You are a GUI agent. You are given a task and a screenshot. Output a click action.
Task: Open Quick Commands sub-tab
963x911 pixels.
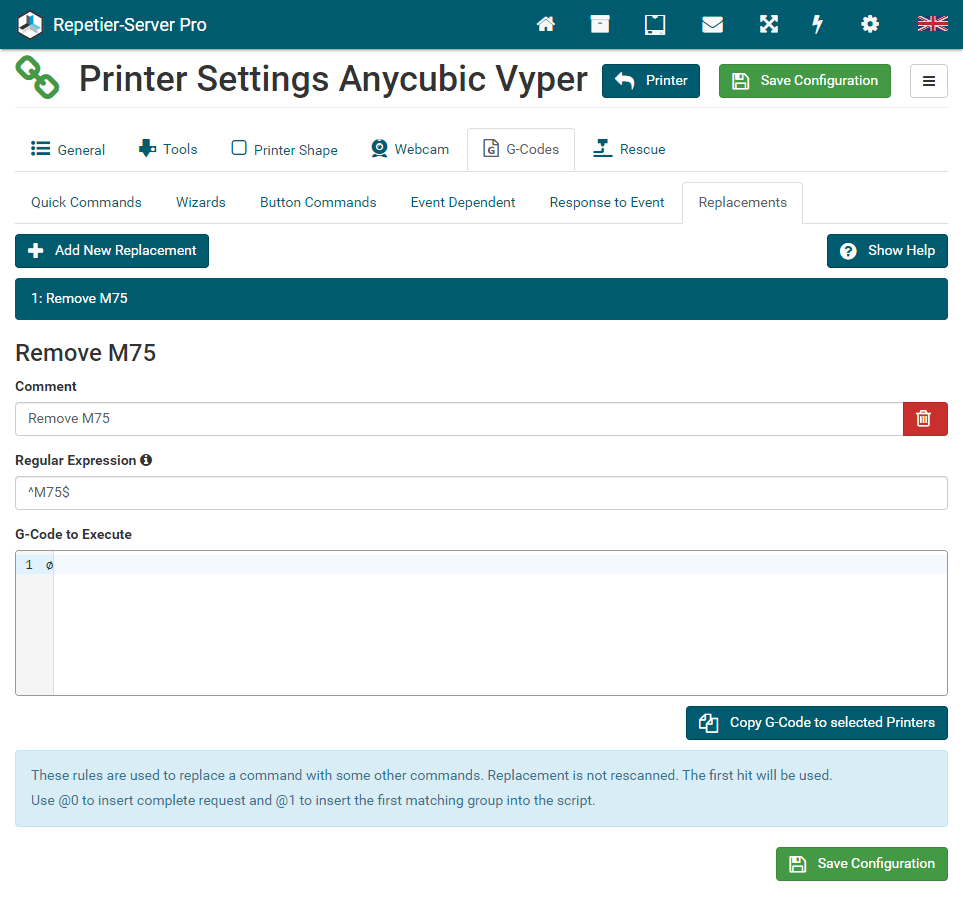tap(86, 203)
